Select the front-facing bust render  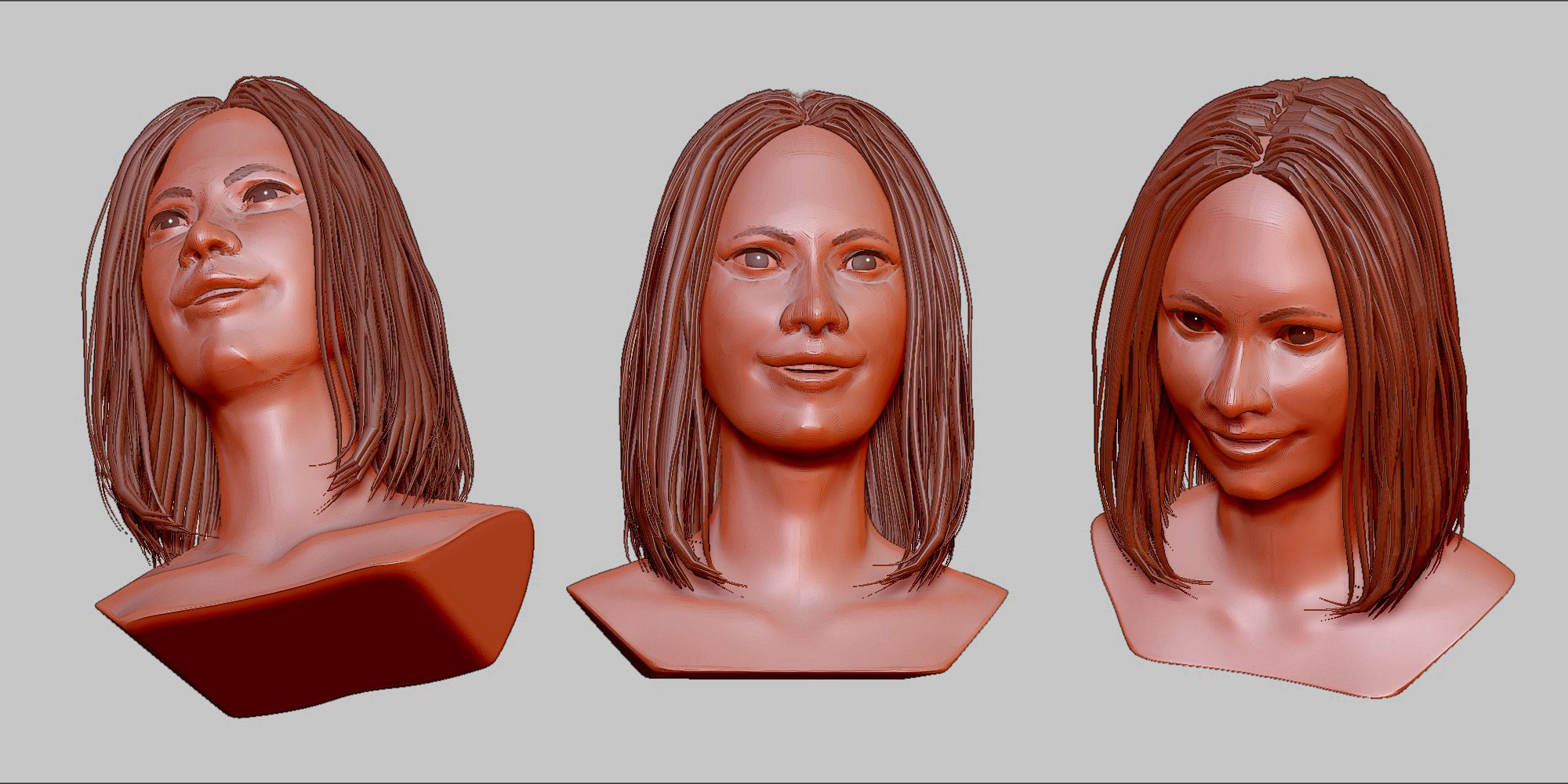coord(787,383)
